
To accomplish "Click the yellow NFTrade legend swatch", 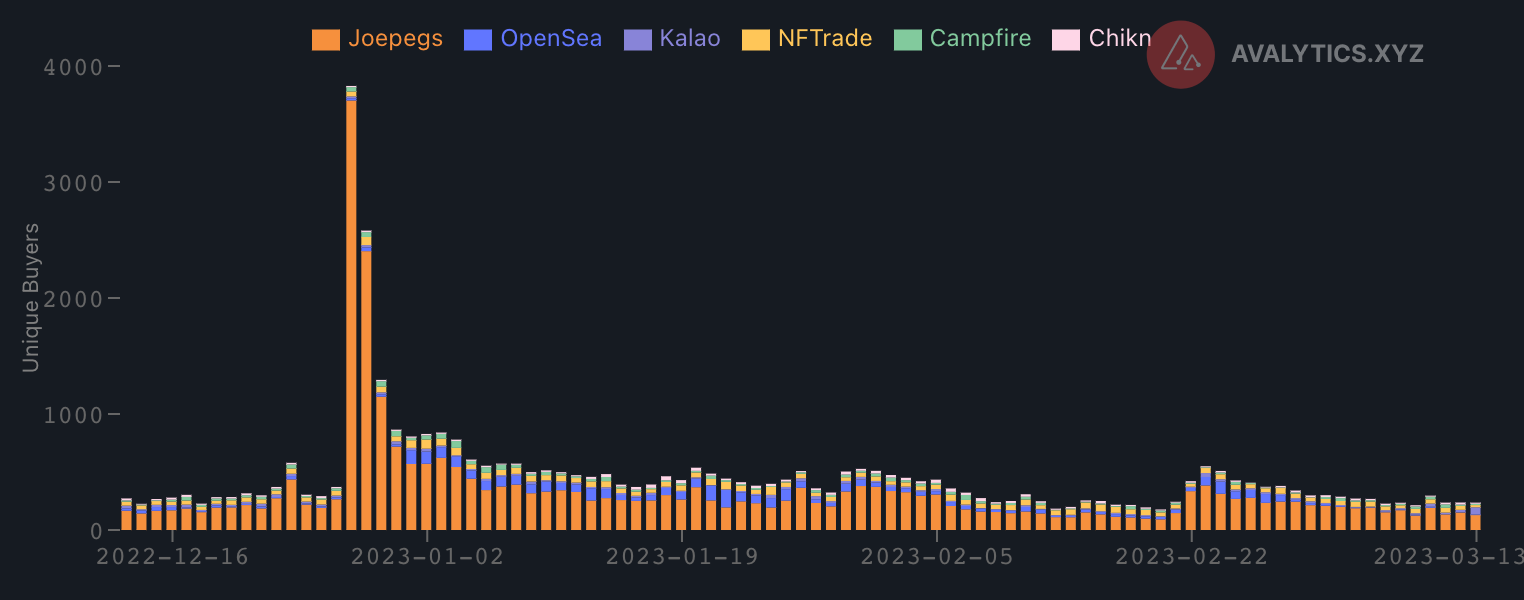I will (x=755, y=40).
